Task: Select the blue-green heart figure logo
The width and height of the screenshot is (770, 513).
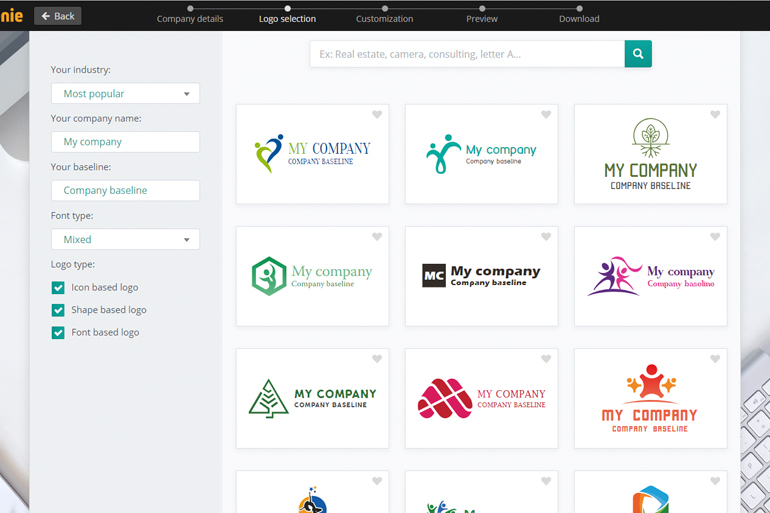Action: point(312,154)
